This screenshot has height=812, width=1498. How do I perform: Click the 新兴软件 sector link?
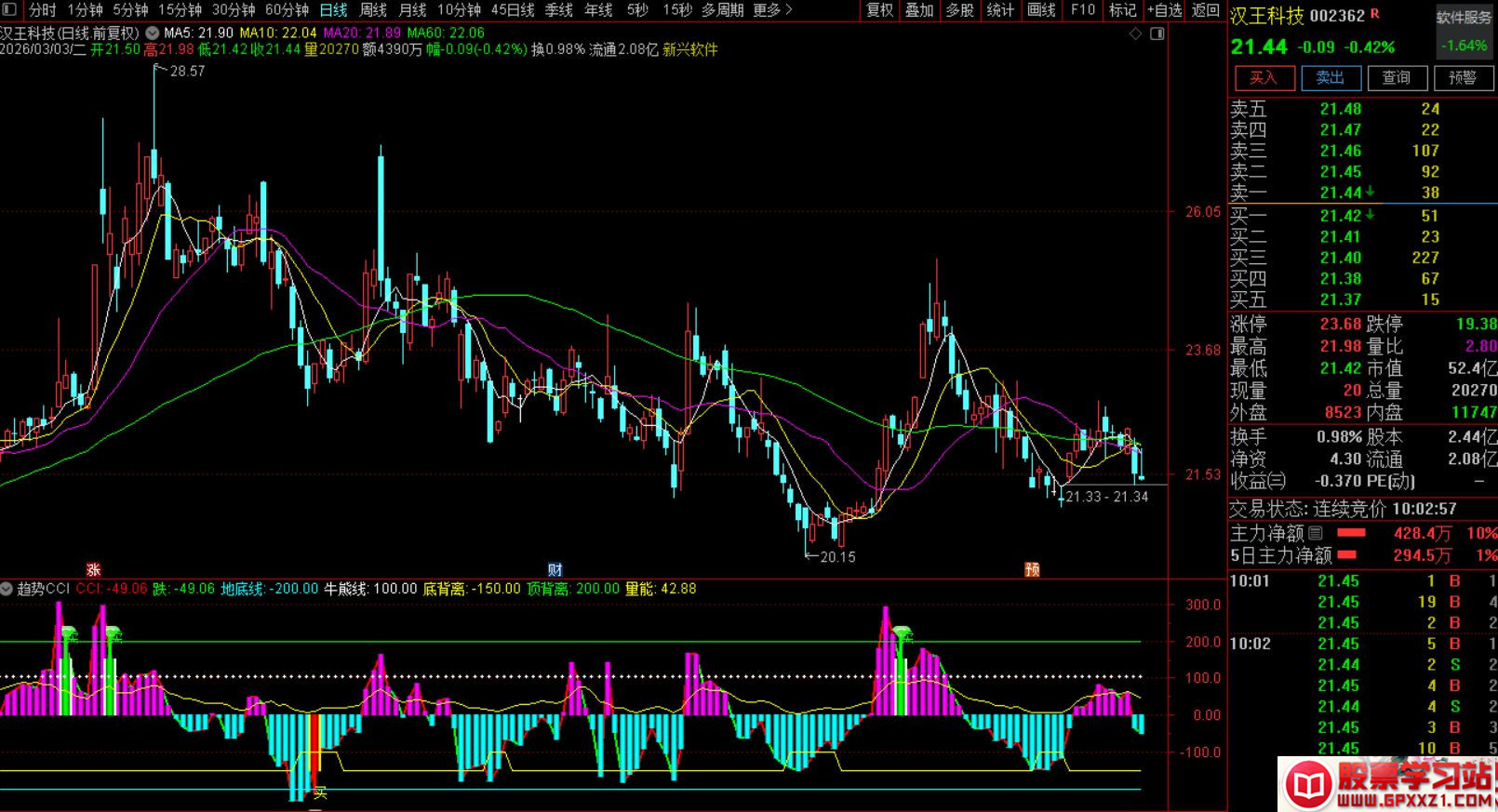click(689, 49)
